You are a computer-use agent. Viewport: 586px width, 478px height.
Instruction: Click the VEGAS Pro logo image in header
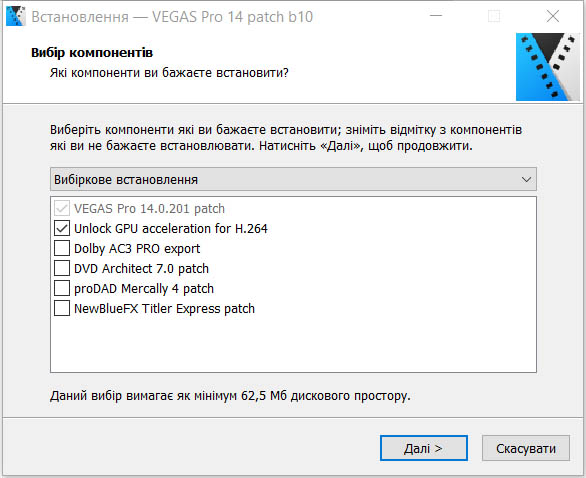548,67
